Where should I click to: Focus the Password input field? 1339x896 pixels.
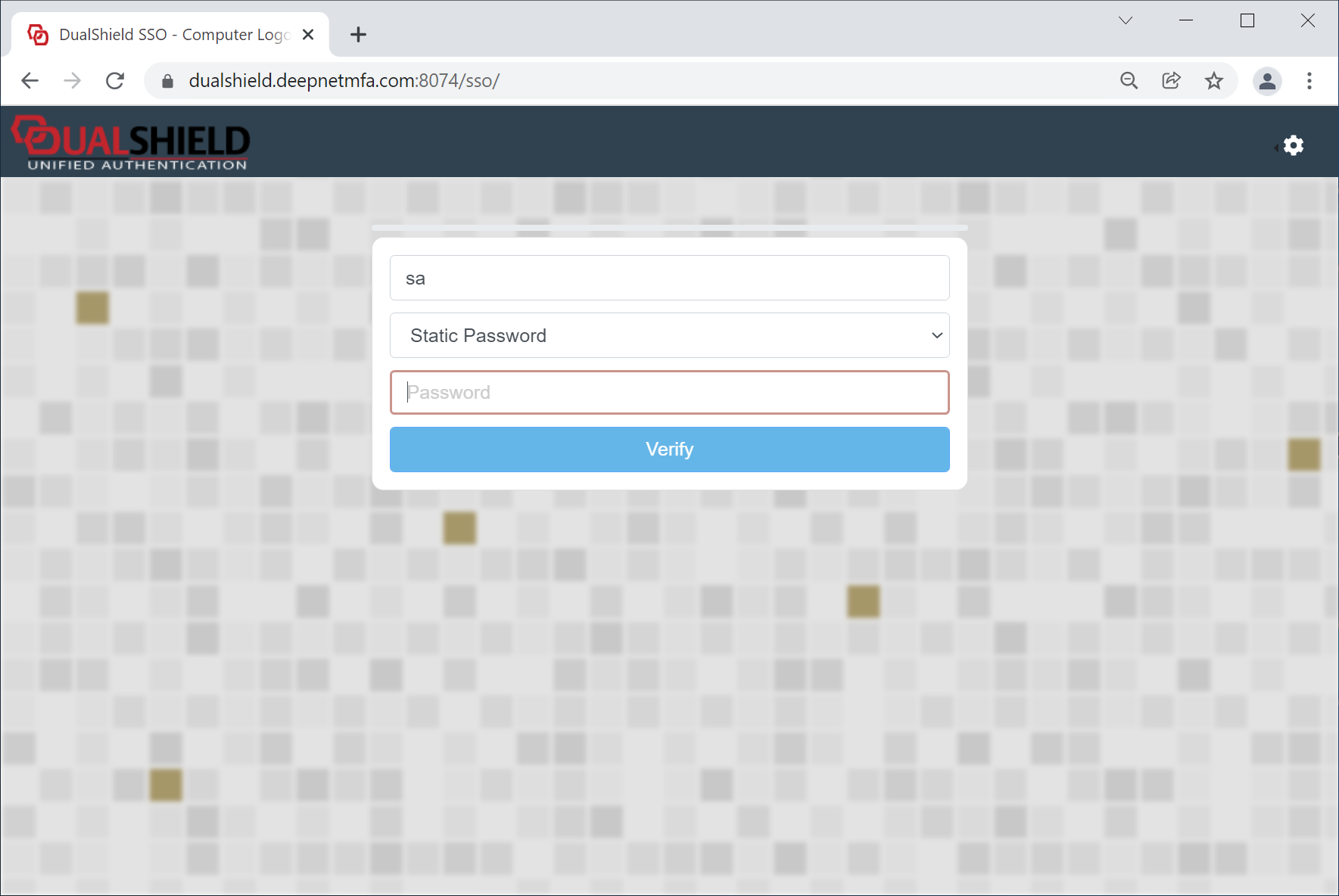point(669,392)
